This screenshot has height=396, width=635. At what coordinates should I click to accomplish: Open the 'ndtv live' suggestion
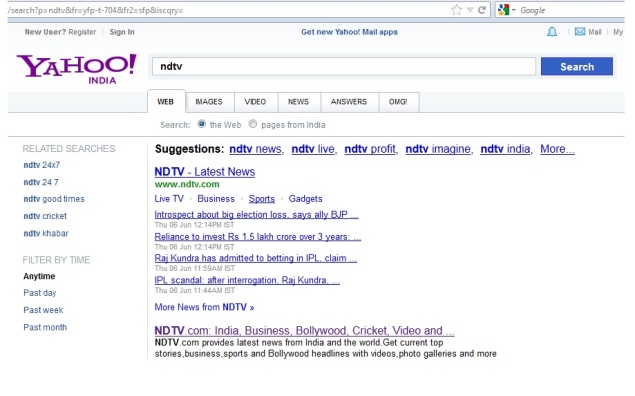point(313,149)
